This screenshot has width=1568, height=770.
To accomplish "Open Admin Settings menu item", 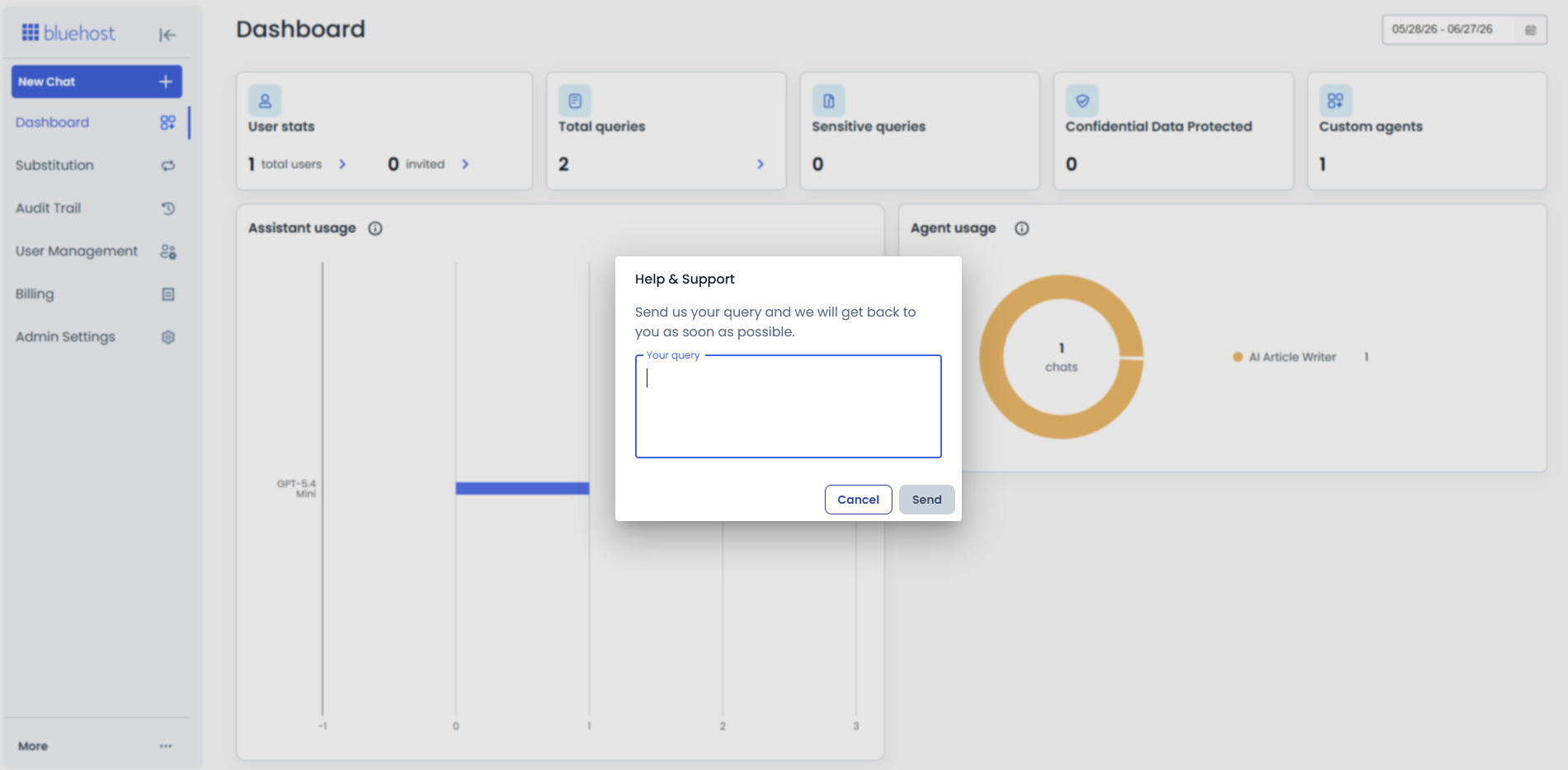I will pos(97,337).
